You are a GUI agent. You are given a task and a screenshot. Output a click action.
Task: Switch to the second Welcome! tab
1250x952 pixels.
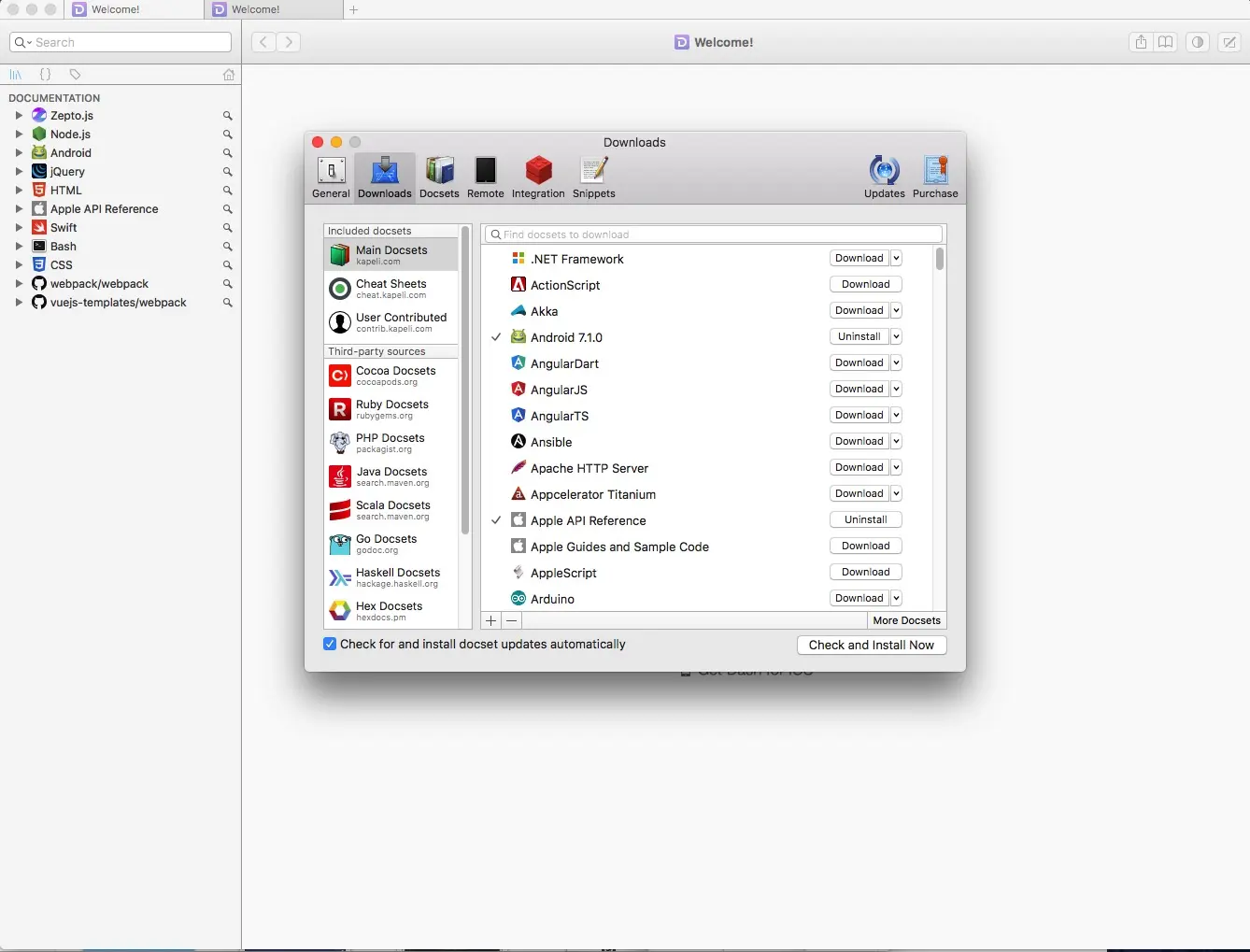[274, 9]
